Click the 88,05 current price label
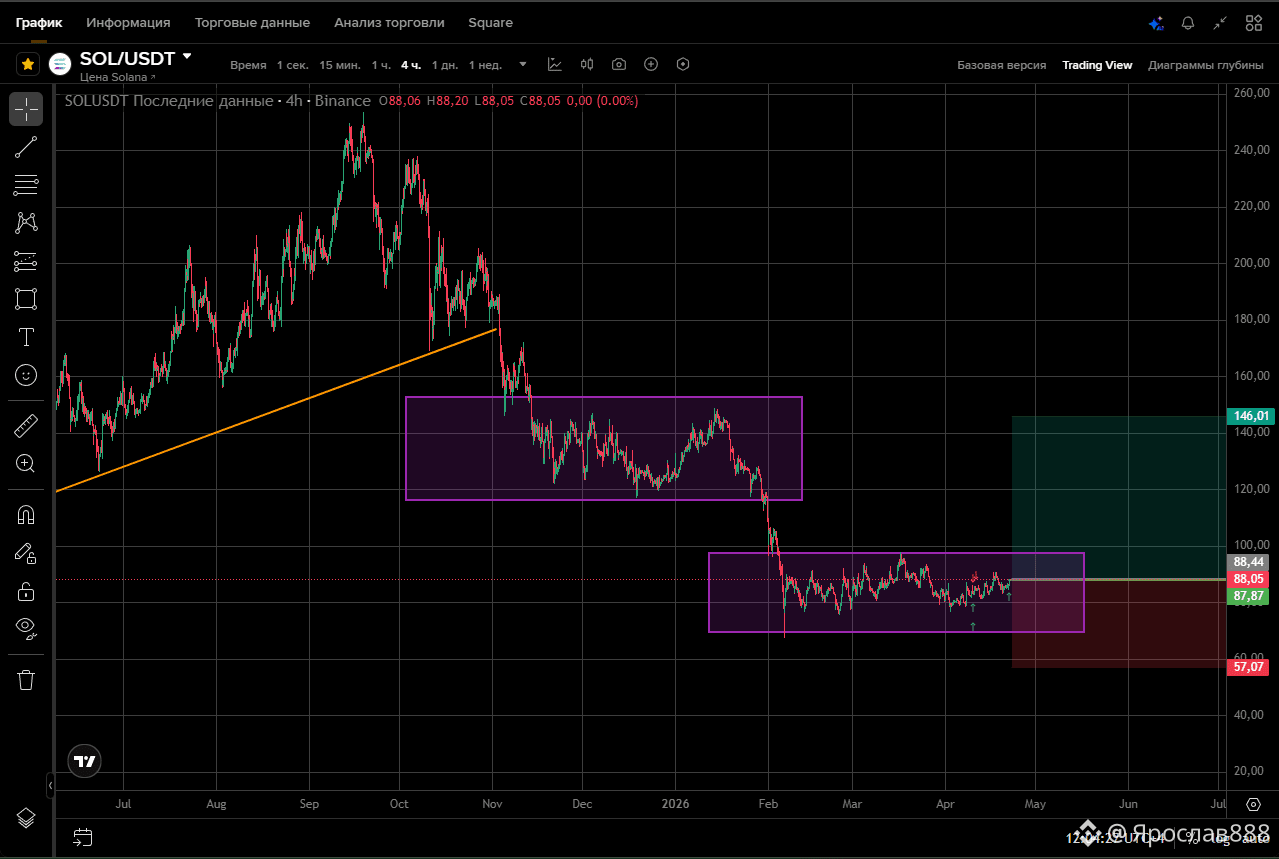Image resolution: width=1279 pixels, height=859 pixels. (x=1249, y=579)
